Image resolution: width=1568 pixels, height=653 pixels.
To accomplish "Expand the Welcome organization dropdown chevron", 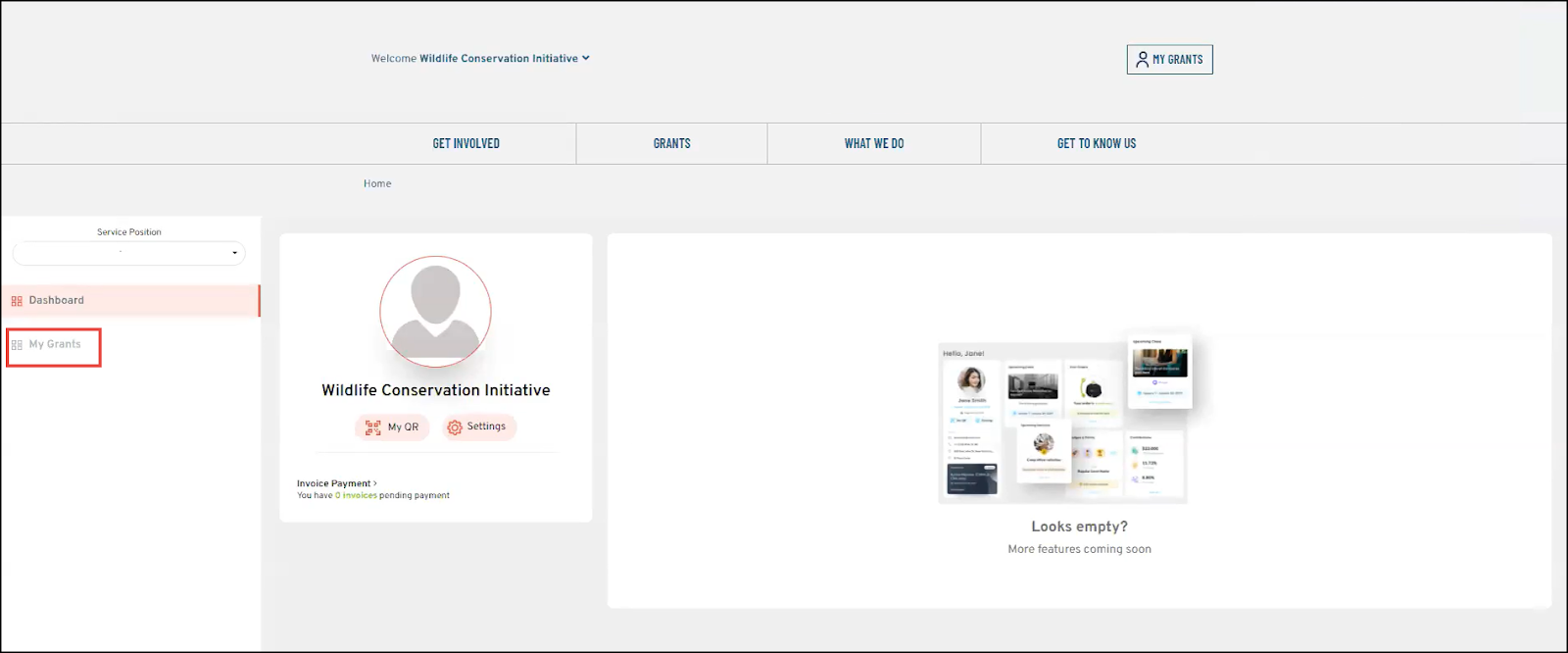I will pyautogui.click(x=586, y=58).
